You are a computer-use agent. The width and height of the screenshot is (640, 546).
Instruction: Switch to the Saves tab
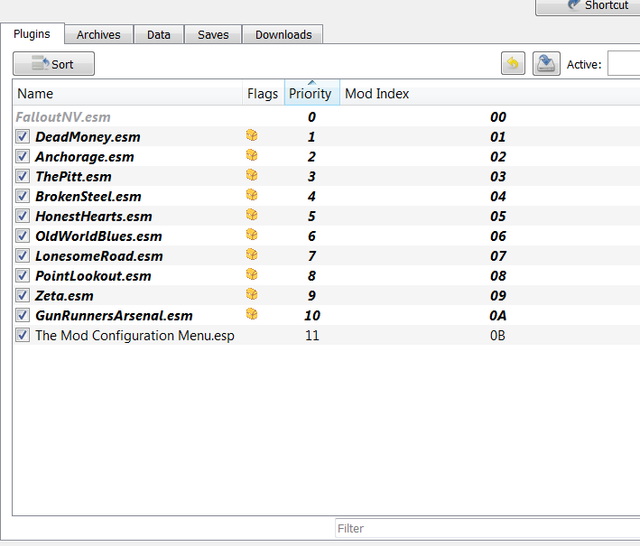coord(213,35)
